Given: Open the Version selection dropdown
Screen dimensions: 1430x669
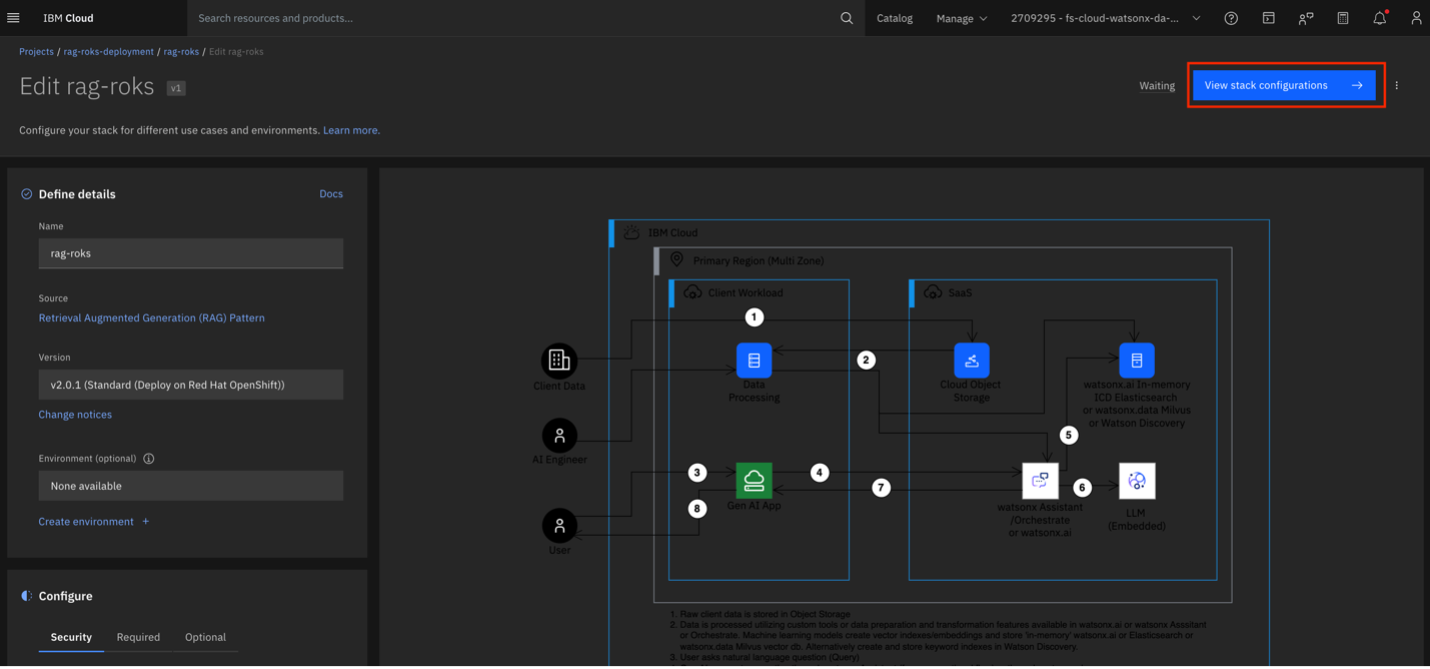Looking at the screenshot, I should coord(191,385).
